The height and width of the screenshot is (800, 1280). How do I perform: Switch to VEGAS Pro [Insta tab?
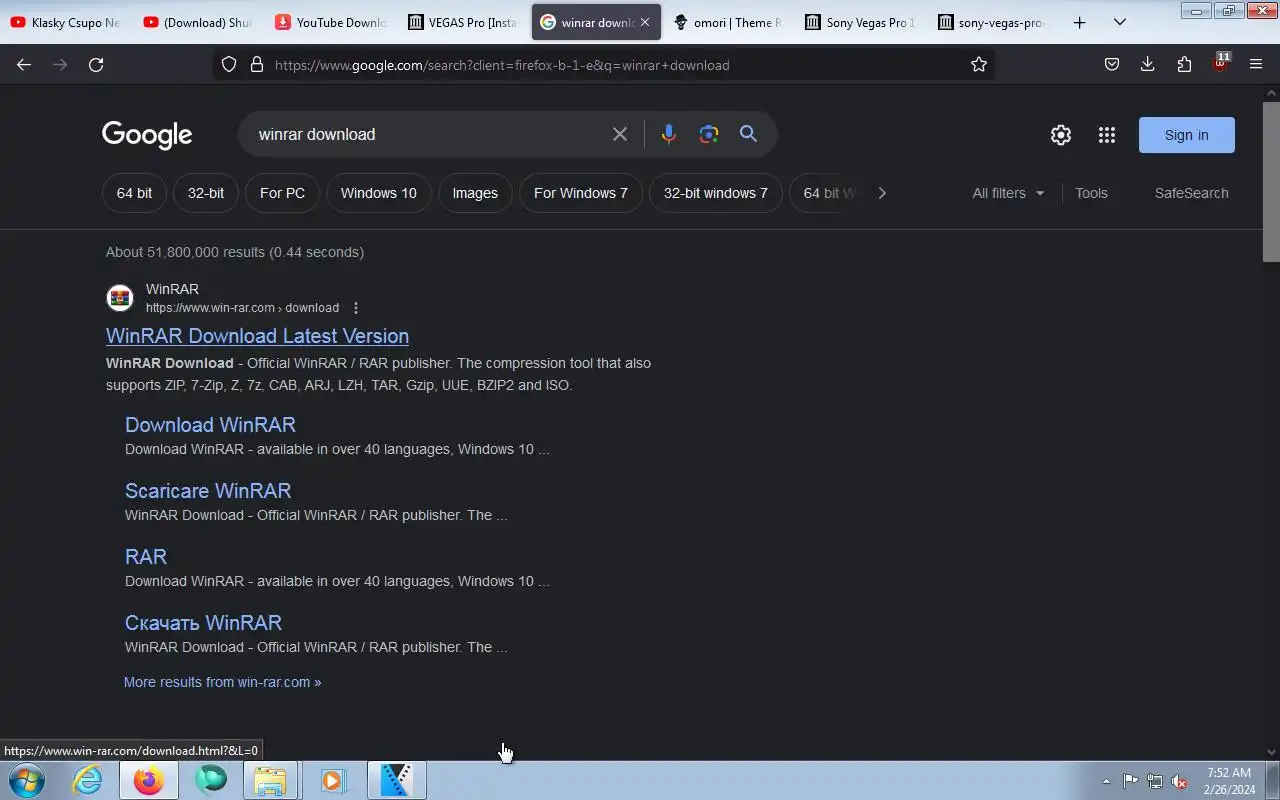coord(463,22)
